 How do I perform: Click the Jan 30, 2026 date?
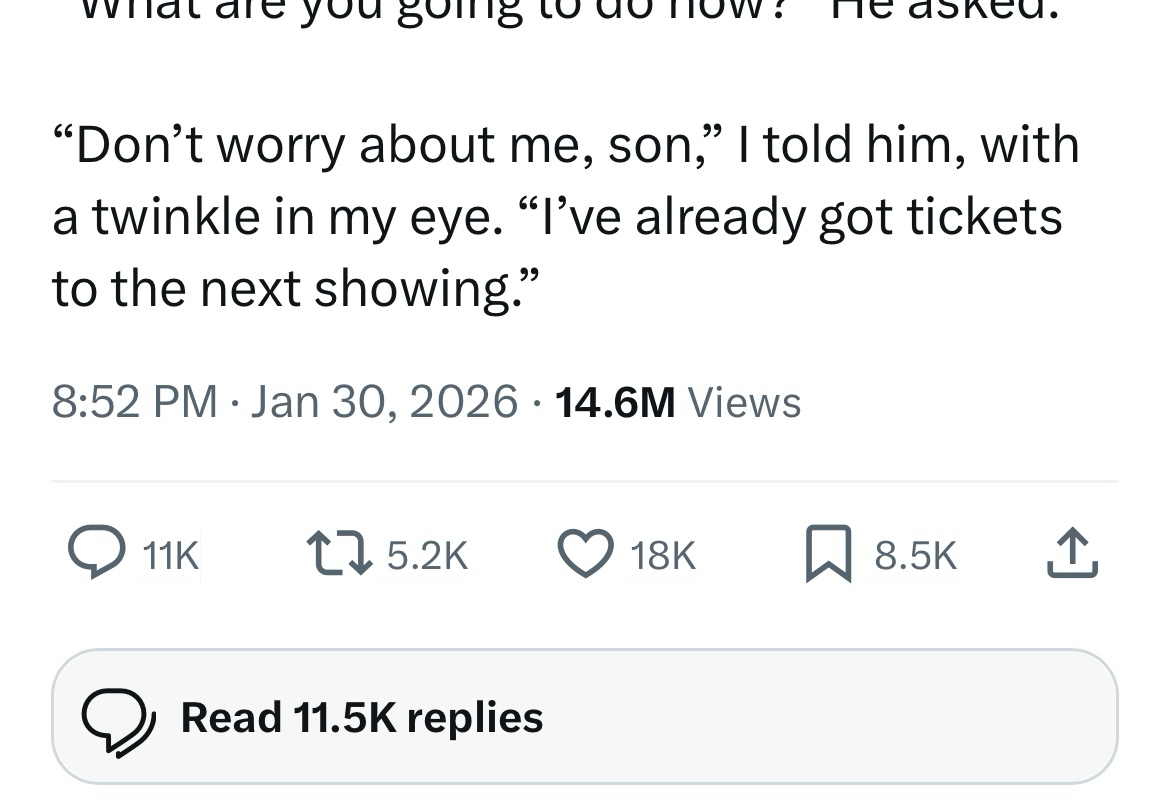tap(384, 402)
